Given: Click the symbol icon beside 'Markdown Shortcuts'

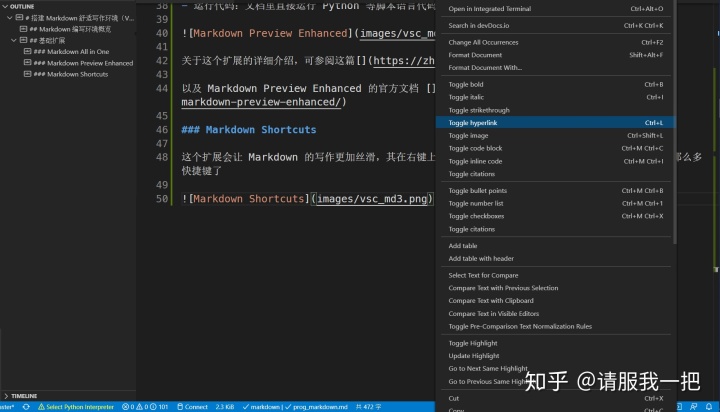Looking at the screenshot, I should (28, 73).
